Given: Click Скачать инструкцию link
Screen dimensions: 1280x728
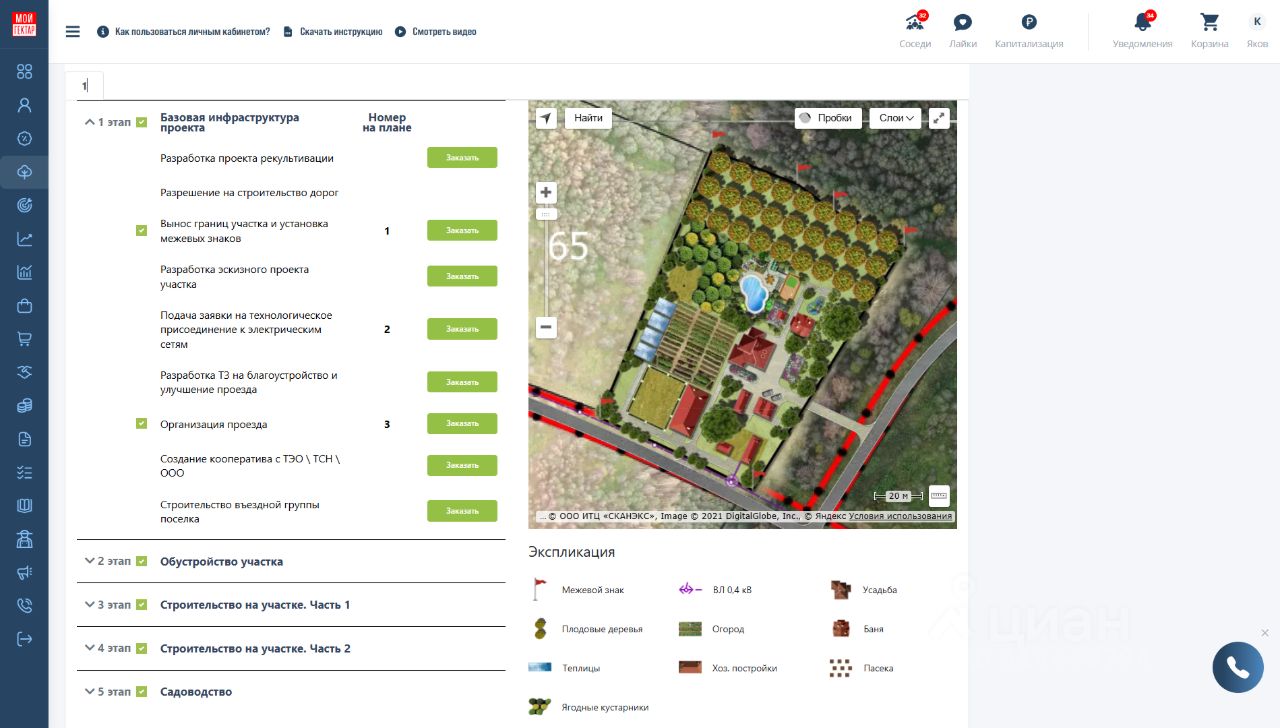Looking at the screenshot, I should (333, 32).
